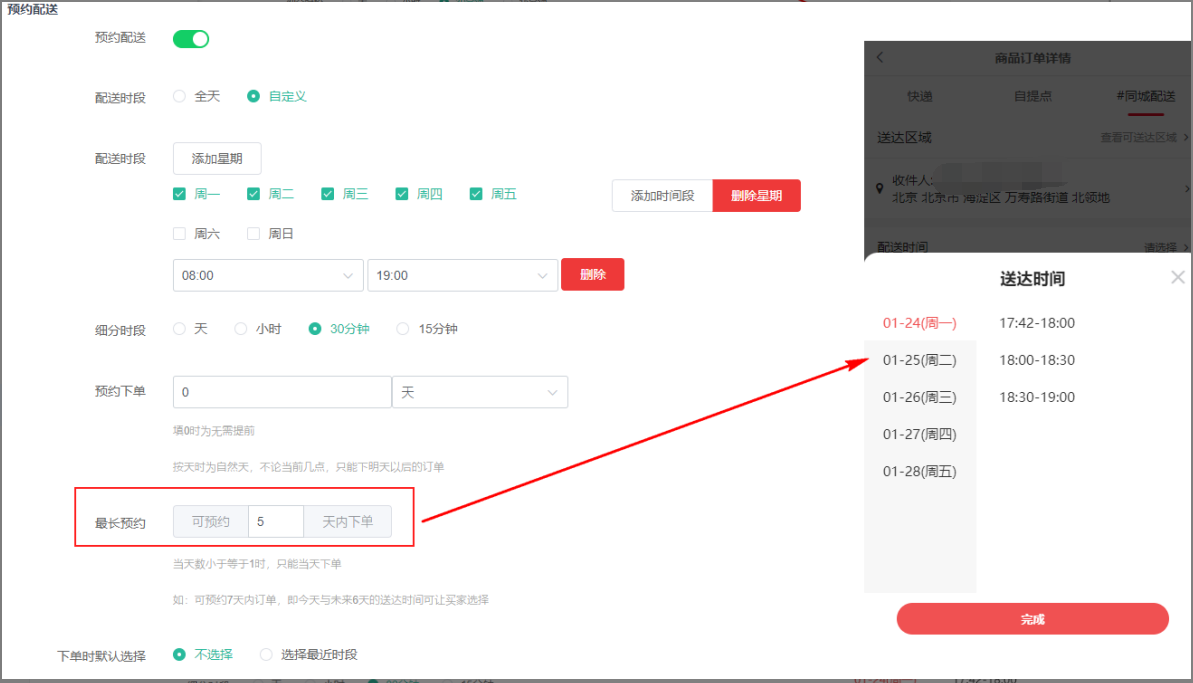The image size is (1193, 683).
Task: Pick the 18:00-18:30 delivery time slot
Action: coord(1037,360)
